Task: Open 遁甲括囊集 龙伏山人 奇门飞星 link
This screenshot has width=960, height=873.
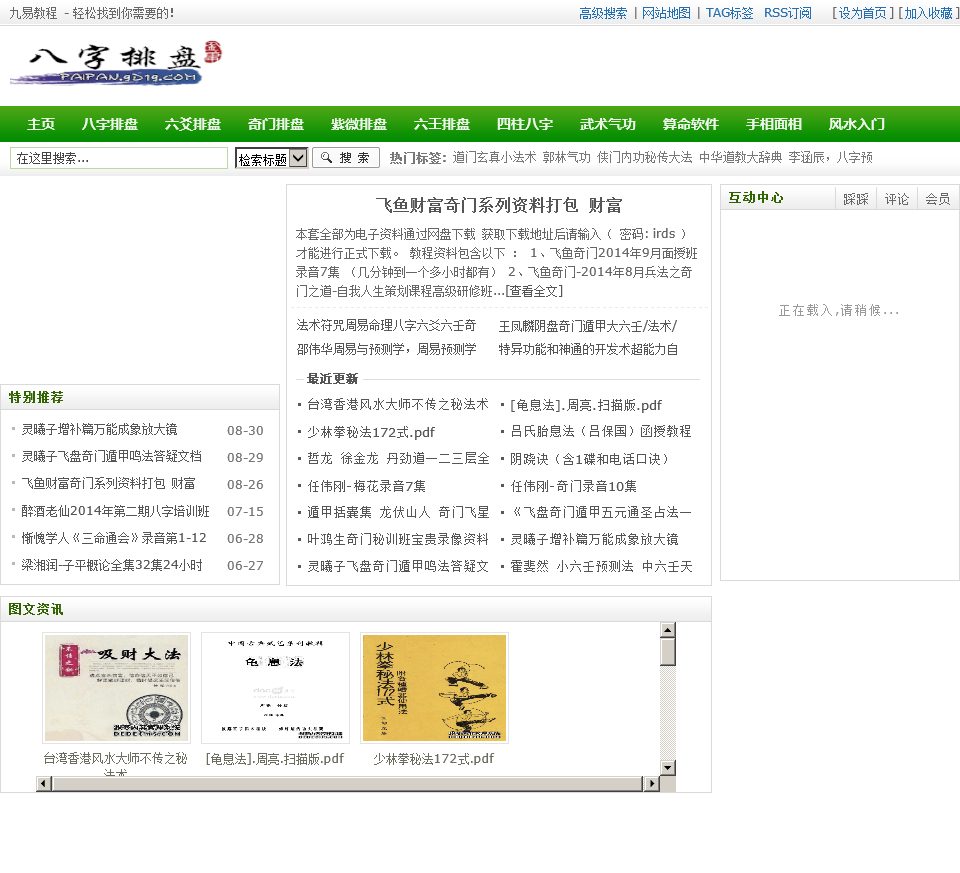Action: (x=399, y=512)
